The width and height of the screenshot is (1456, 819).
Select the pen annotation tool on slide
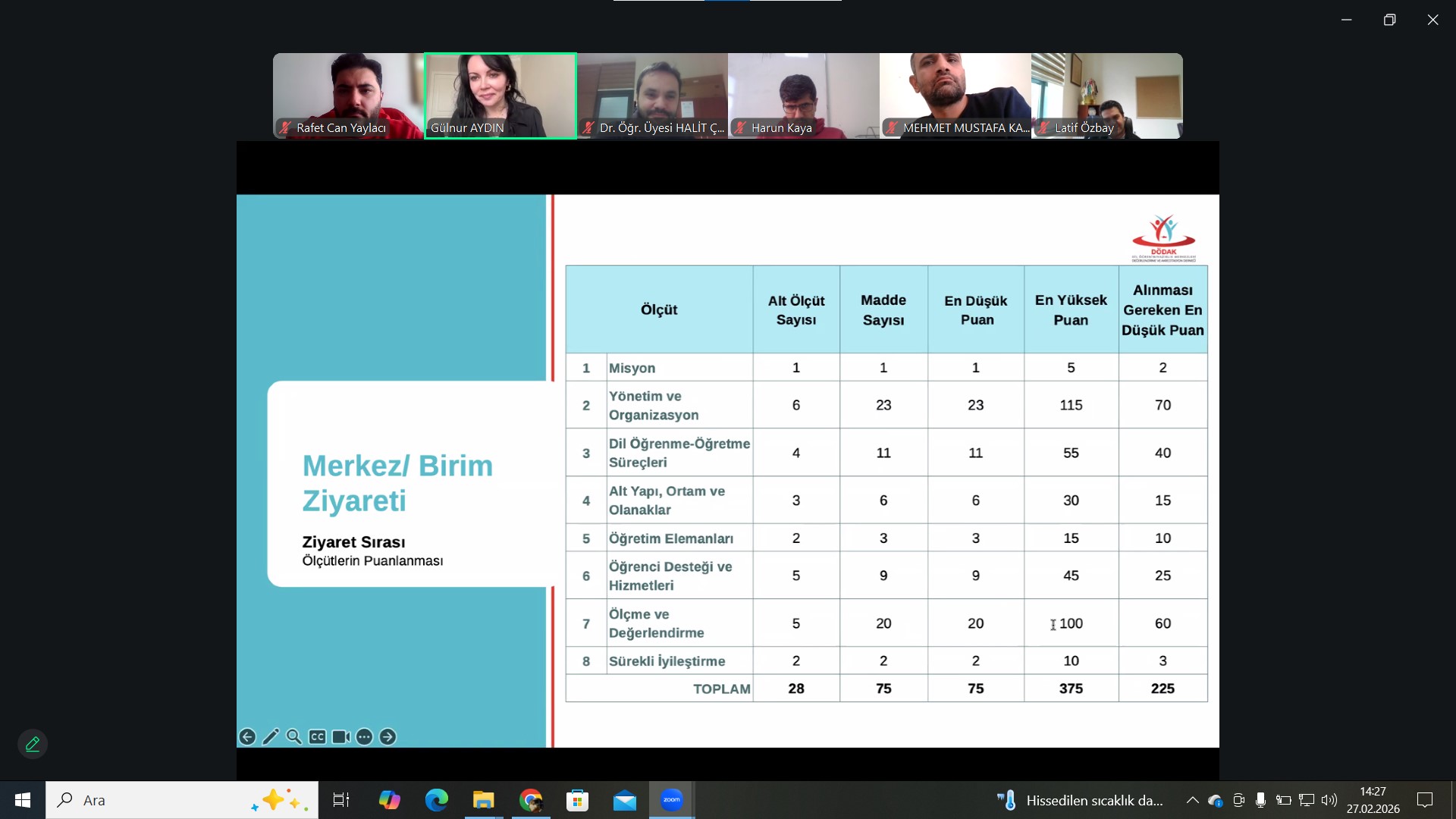pyautogui.click(x=271, y=737)
